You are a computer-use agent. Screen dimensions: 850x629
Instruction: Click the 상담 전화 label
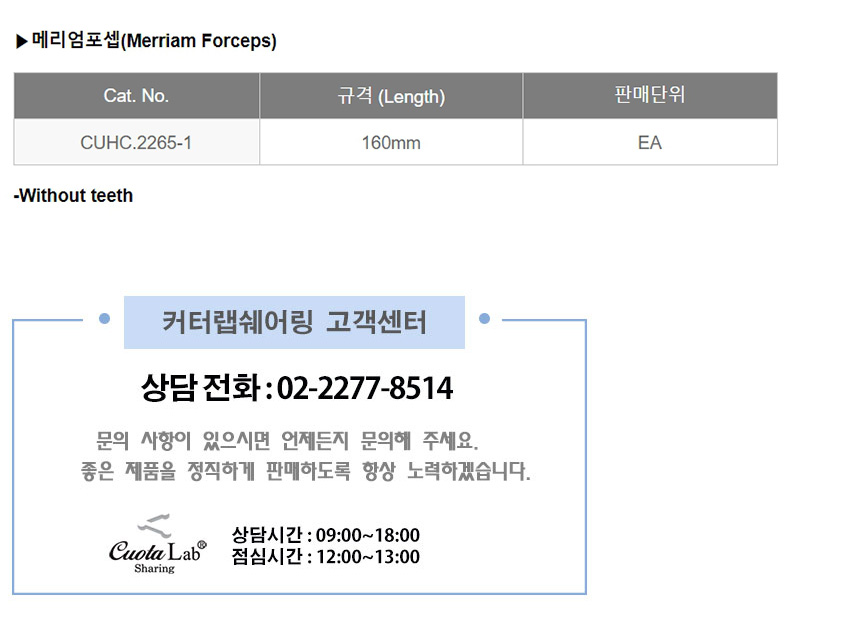pyautogui.click(x=200, y=388)
